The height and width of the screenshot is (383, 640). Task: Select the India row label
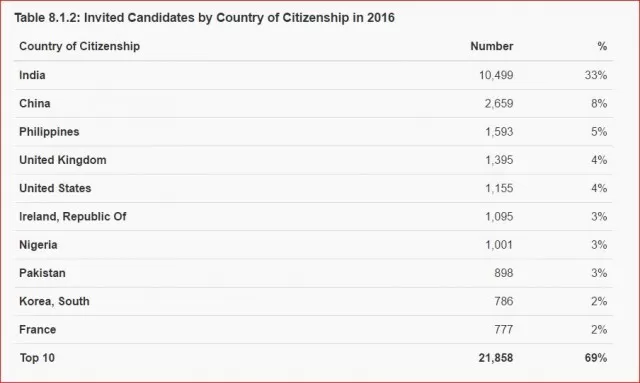32,75
